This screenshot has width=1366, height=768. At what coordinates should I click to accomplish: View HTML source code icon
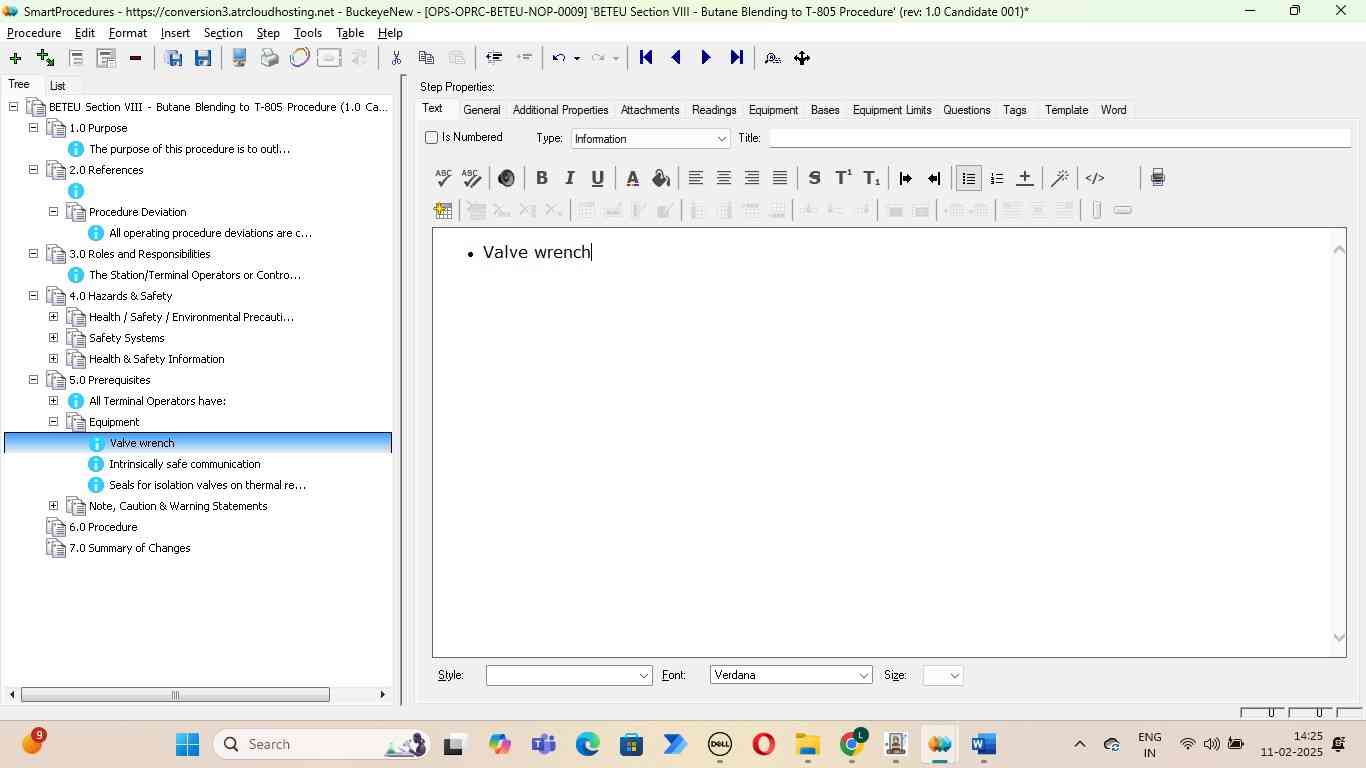click(x=1095, y=178)
